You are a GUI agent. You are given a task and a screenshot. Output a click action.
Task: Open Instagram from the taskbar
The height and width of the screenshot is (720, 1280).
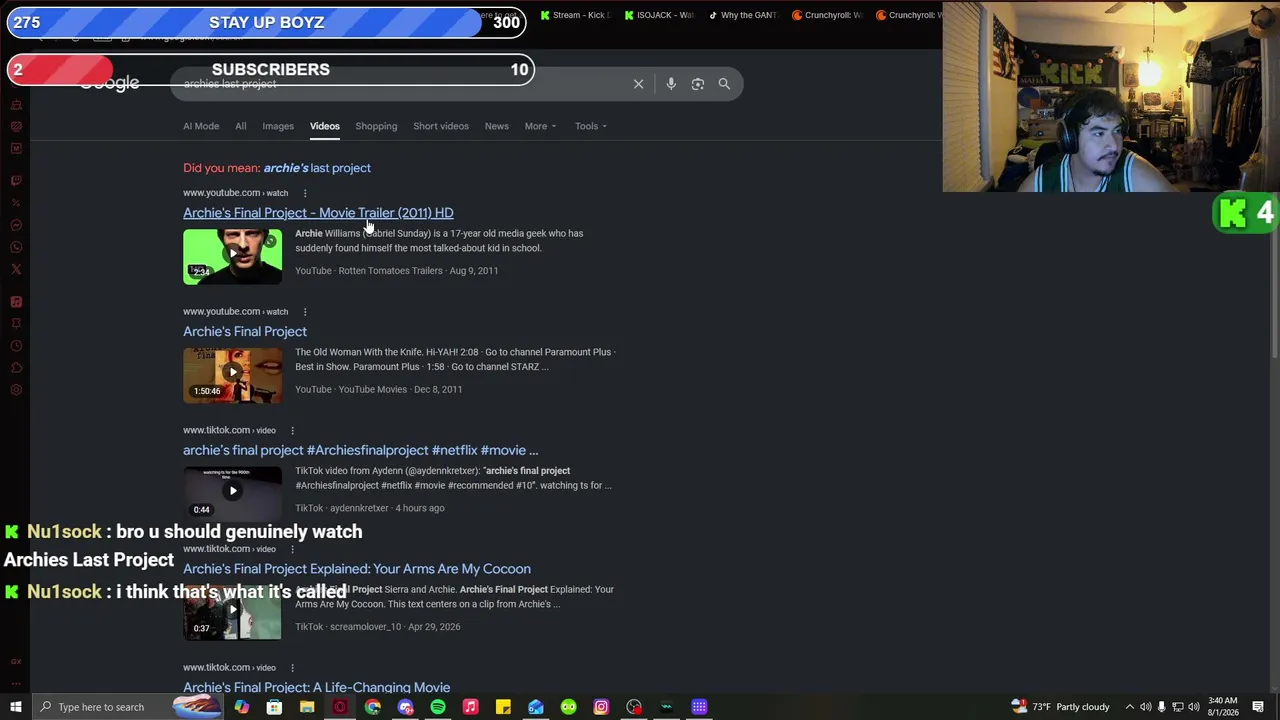pos(601,707)
